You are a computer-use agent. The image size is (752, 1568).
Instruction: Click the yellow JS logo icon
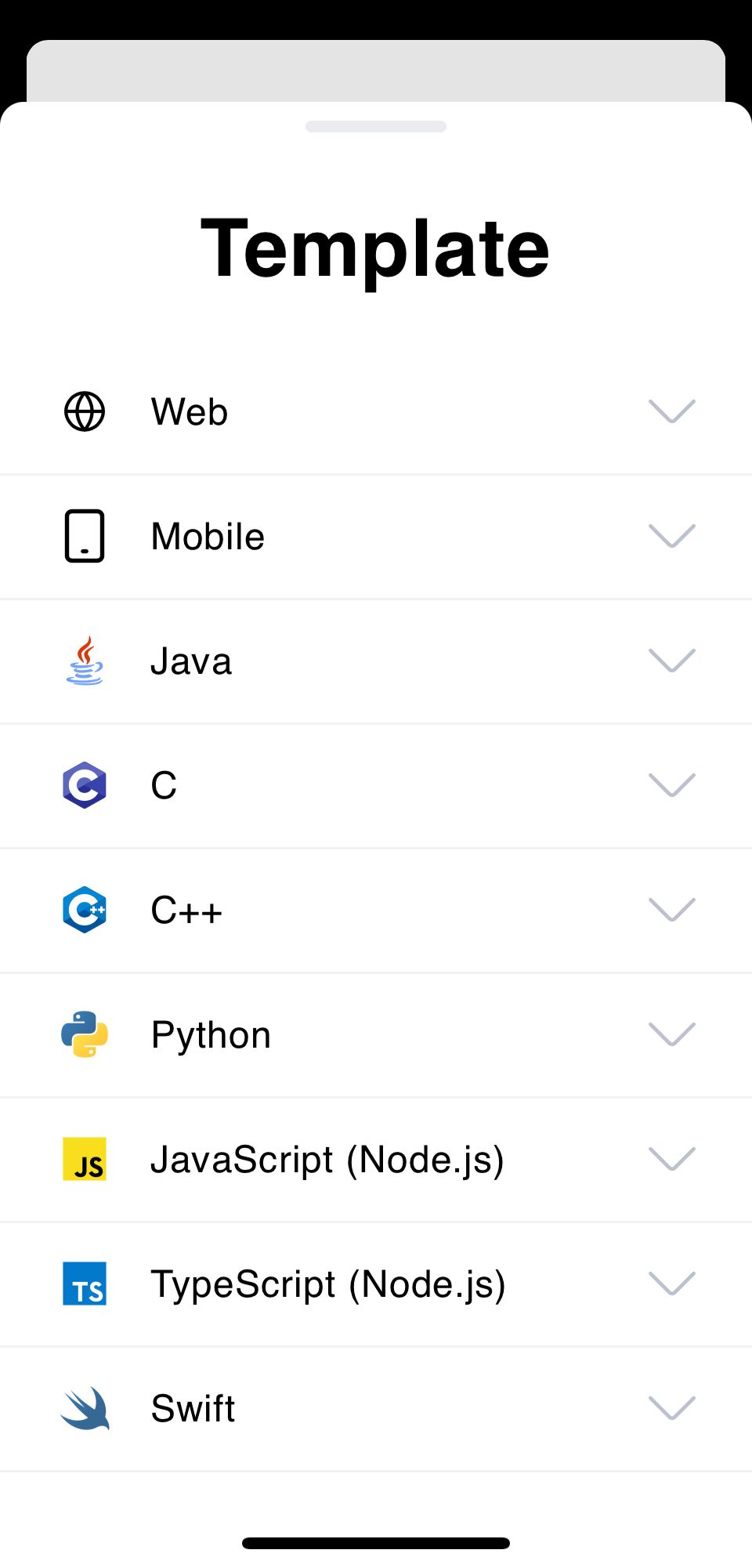(85, 1159)
